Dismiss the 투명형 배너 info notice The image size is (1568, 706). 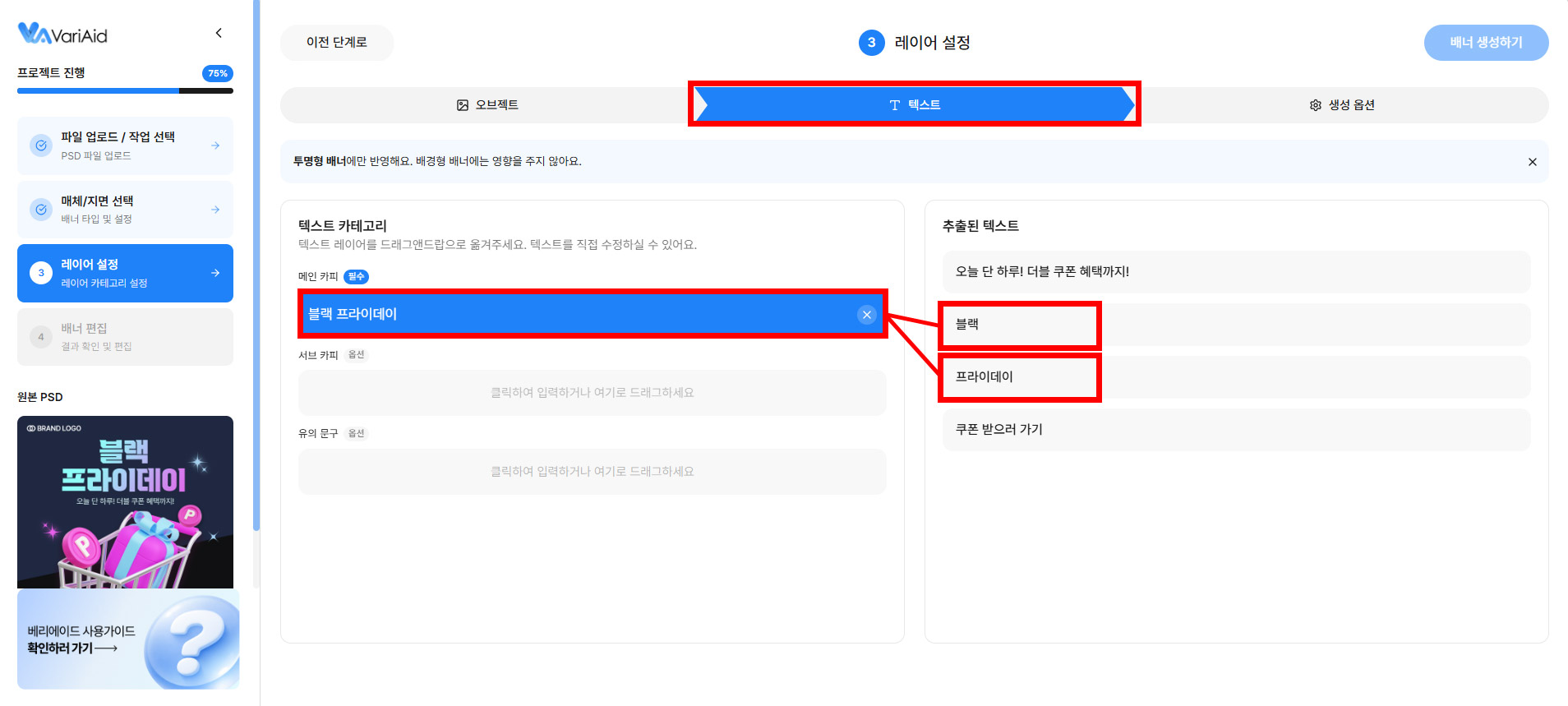coord(1532,162)
